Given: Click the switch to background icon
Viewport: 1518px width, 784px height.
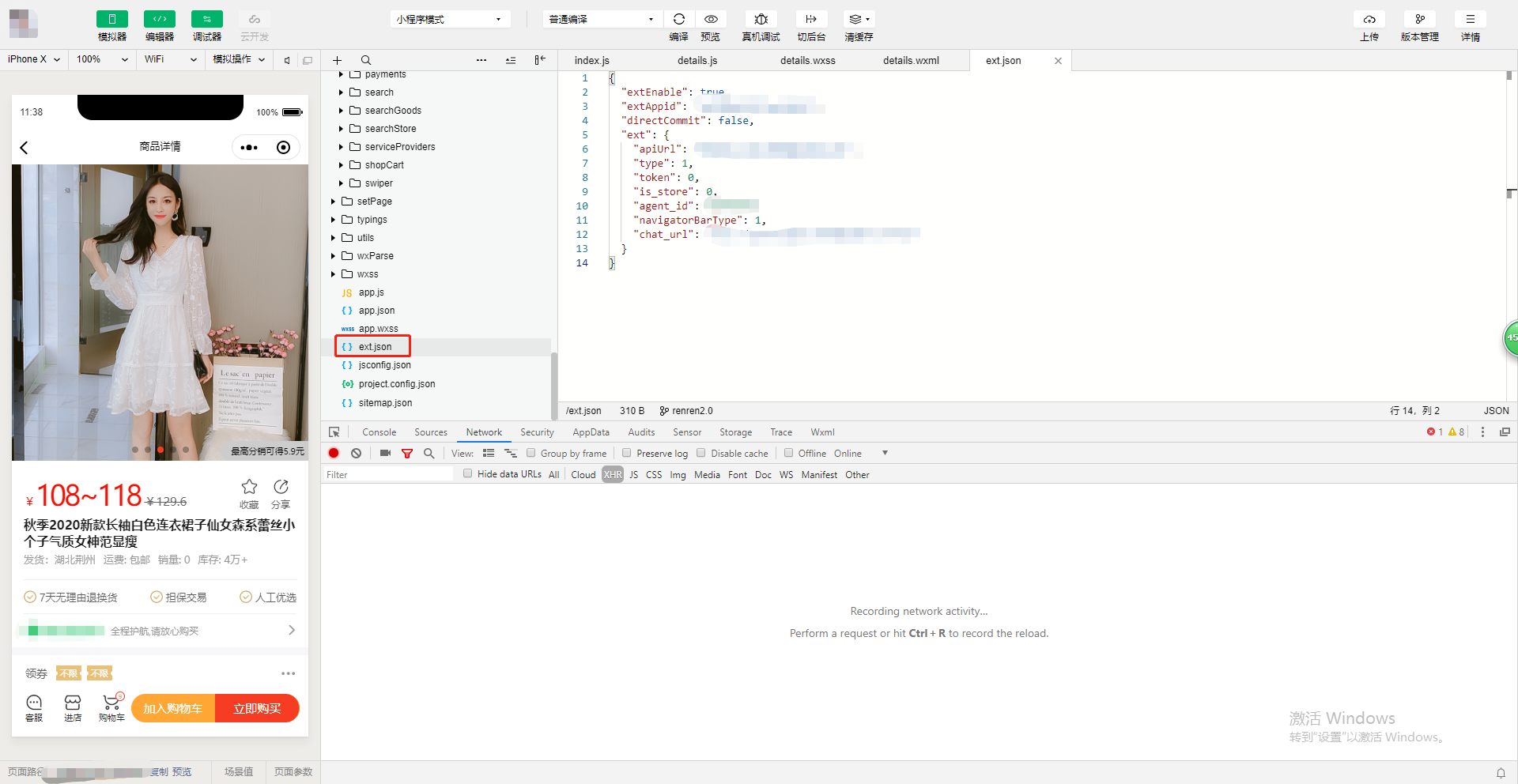Looking at the screenshot, I should (811, 19).
